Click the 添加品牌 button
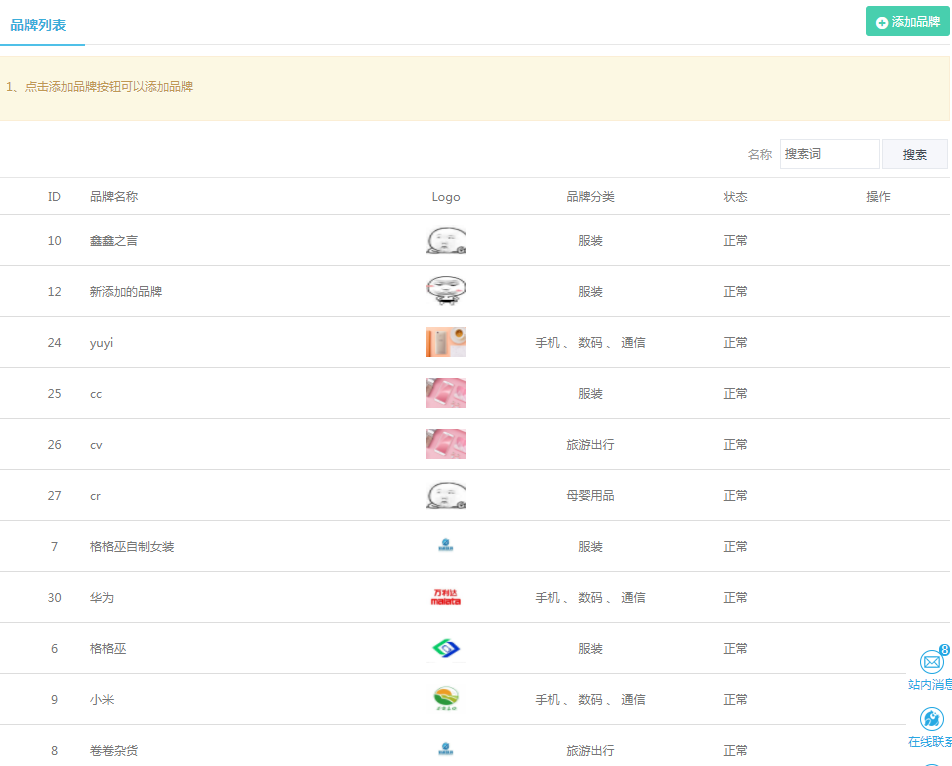The height and width of the screenshot is (766, 952). tap(907, 22)
